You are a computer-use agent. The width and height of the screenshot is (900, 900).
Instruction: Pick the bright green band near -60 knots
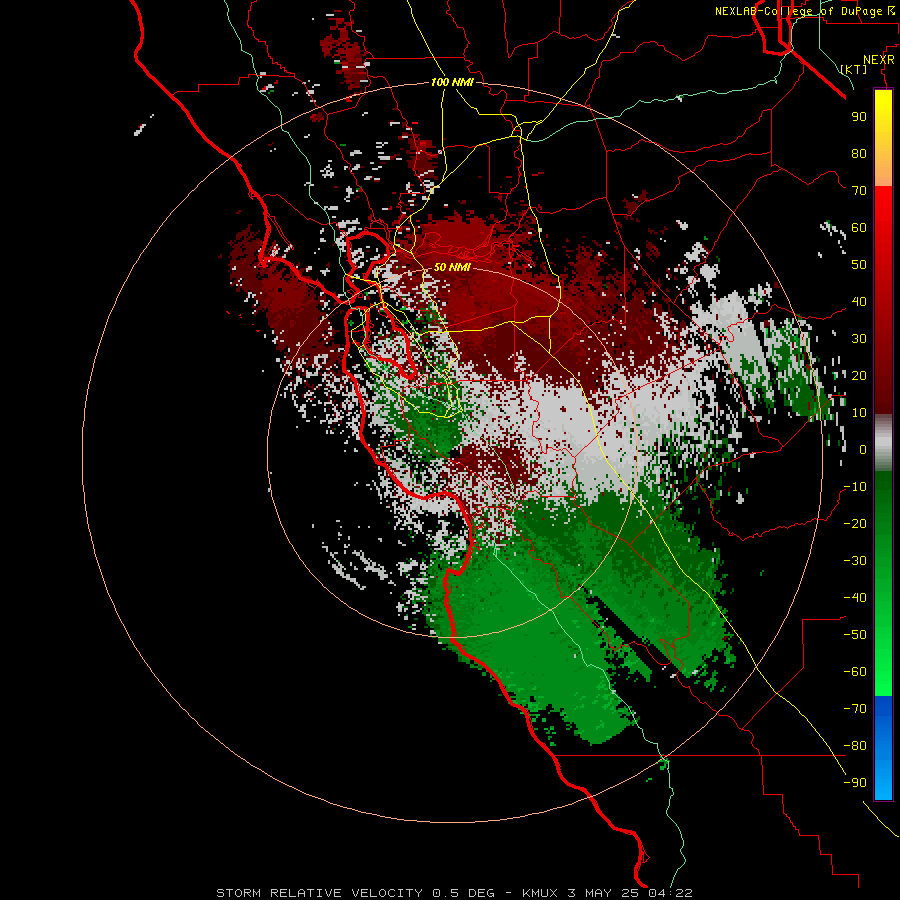pos(883,674)
